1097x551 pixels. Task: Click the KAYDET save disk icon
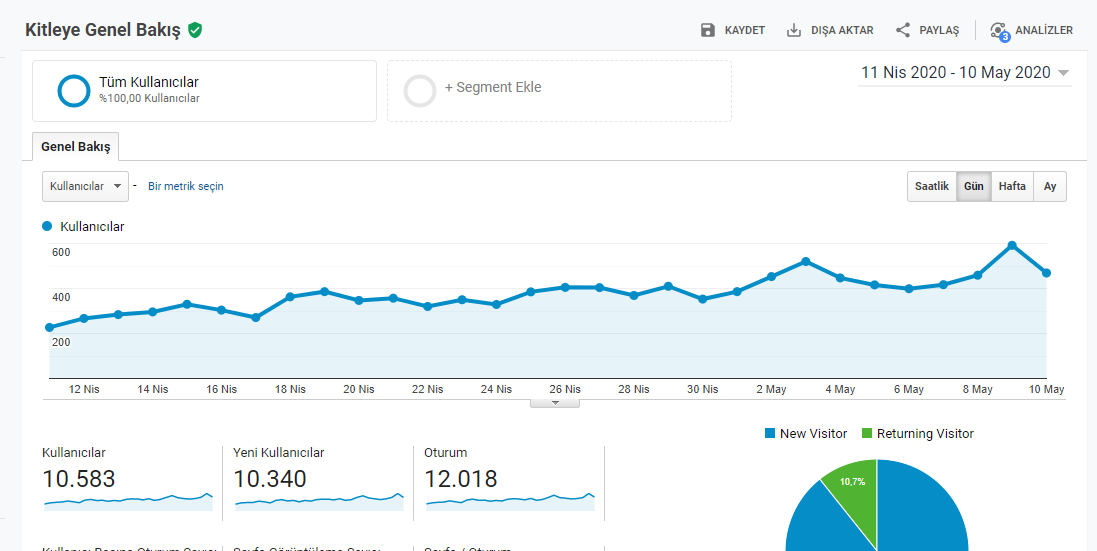coord(708,30)
